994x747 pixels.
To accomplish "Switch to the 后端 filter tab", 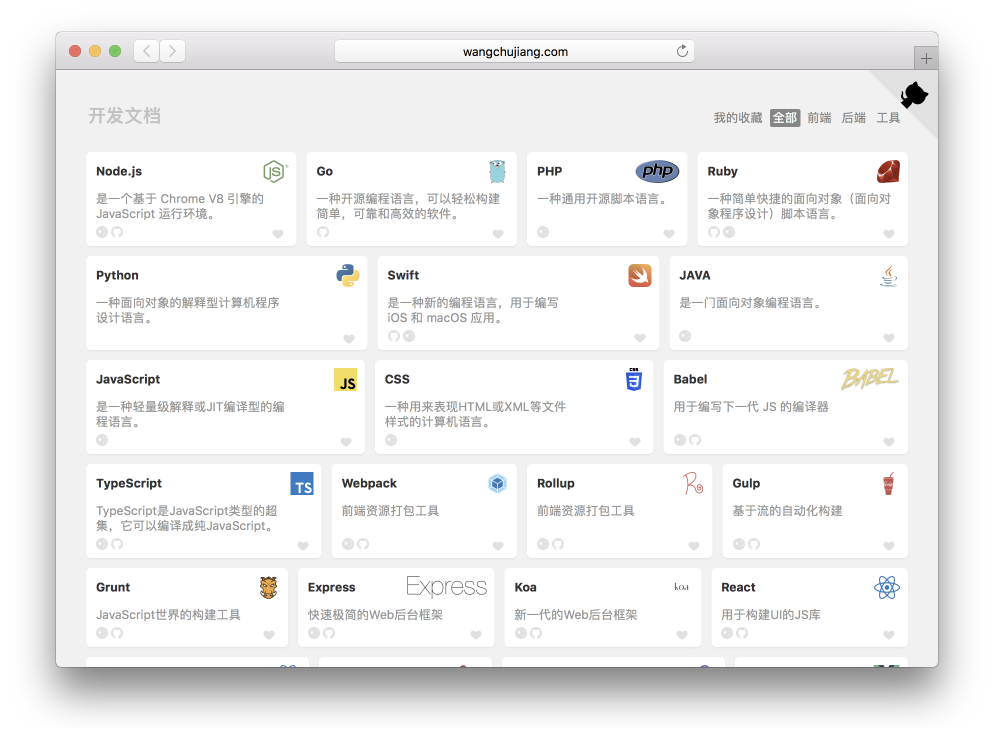I will click(x=854, y=118).
